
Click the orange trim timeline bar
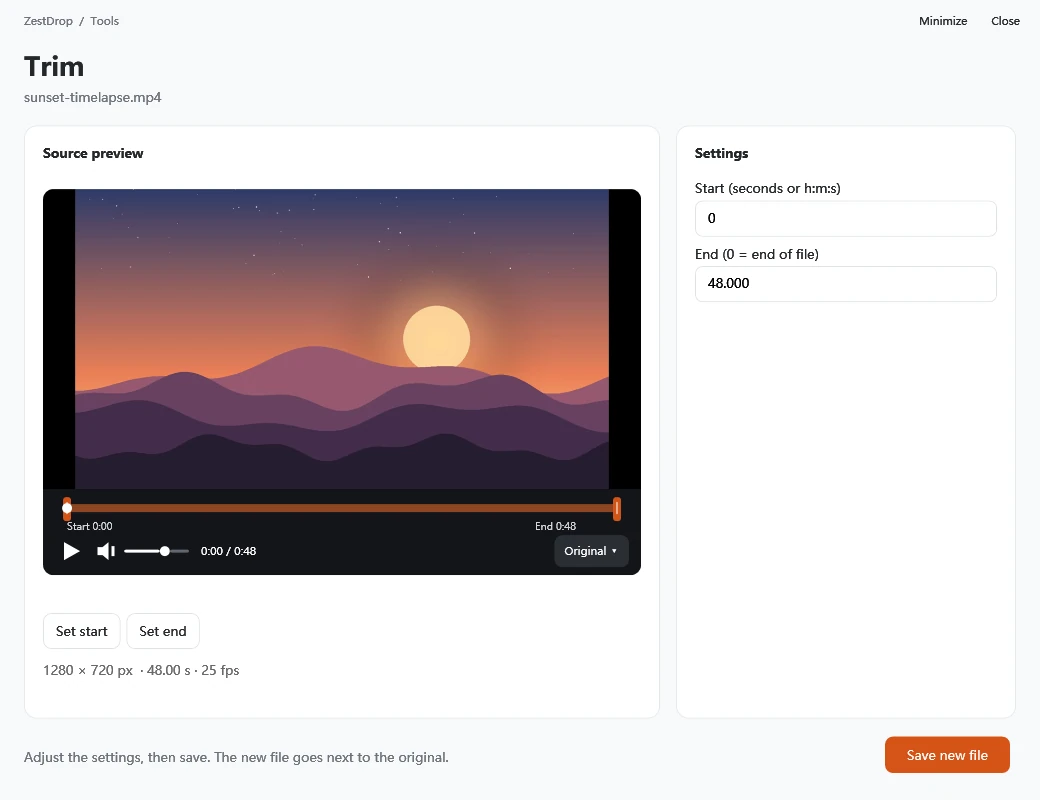pyautogui.click(x=342, y=508)
